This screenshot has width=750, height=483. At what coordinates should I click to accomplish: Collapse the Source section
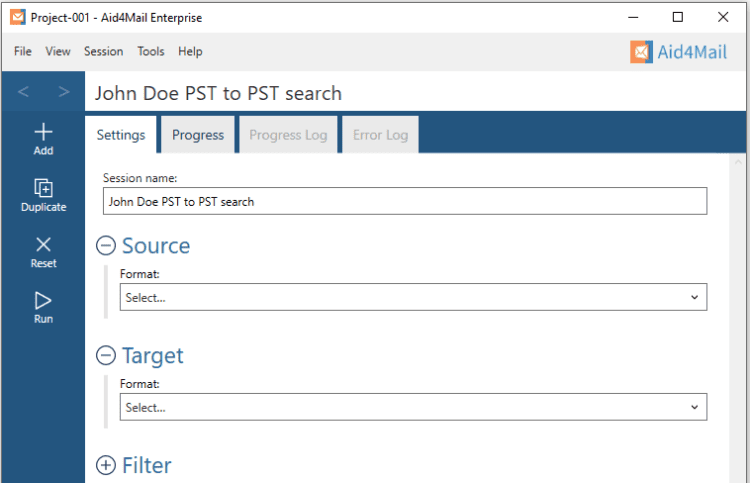(x=106, y=246)
